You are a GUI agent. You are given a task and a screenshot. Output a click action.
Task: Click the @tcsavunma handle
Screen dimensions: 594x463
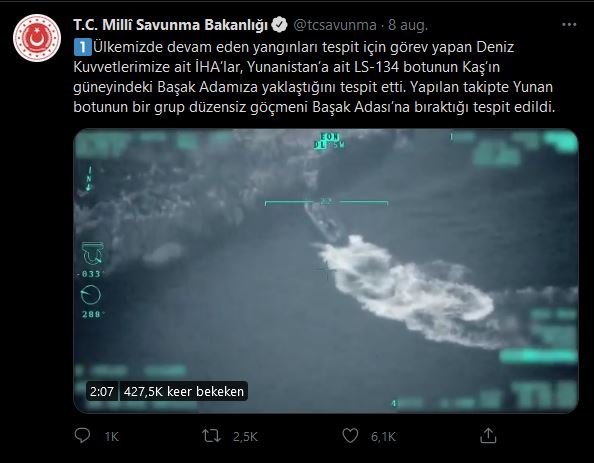tap(335, 25)
